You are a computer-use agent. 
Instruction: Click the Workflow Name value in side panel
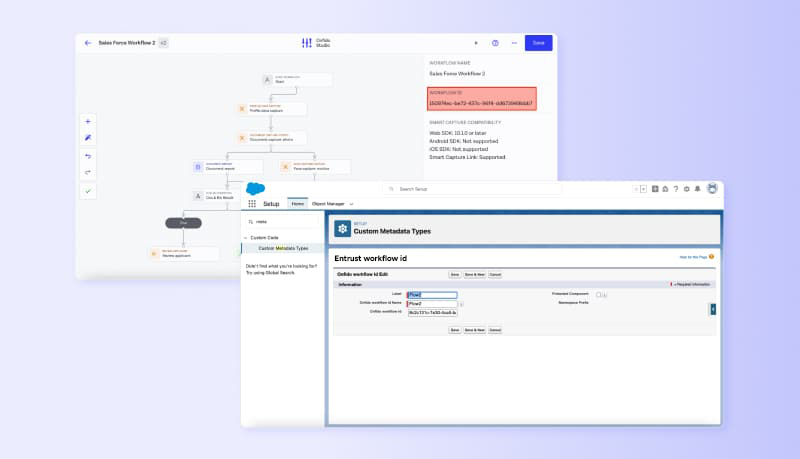tap(457, 73)
